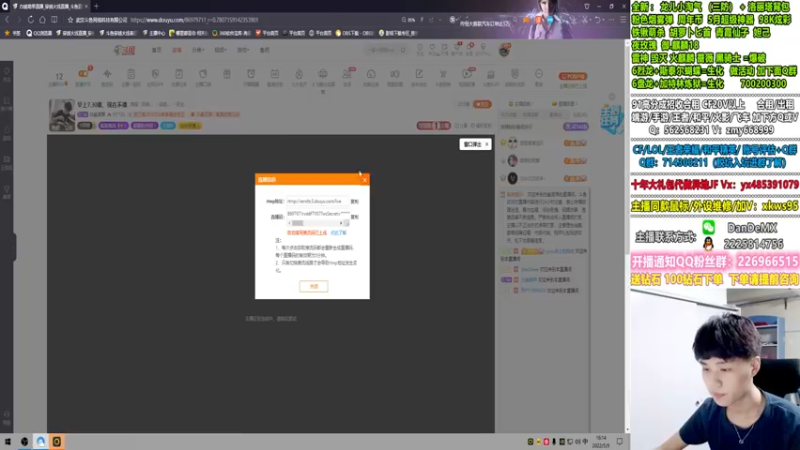
Task: Click the user avatar in the page header
Action: [x=504, y=50]
